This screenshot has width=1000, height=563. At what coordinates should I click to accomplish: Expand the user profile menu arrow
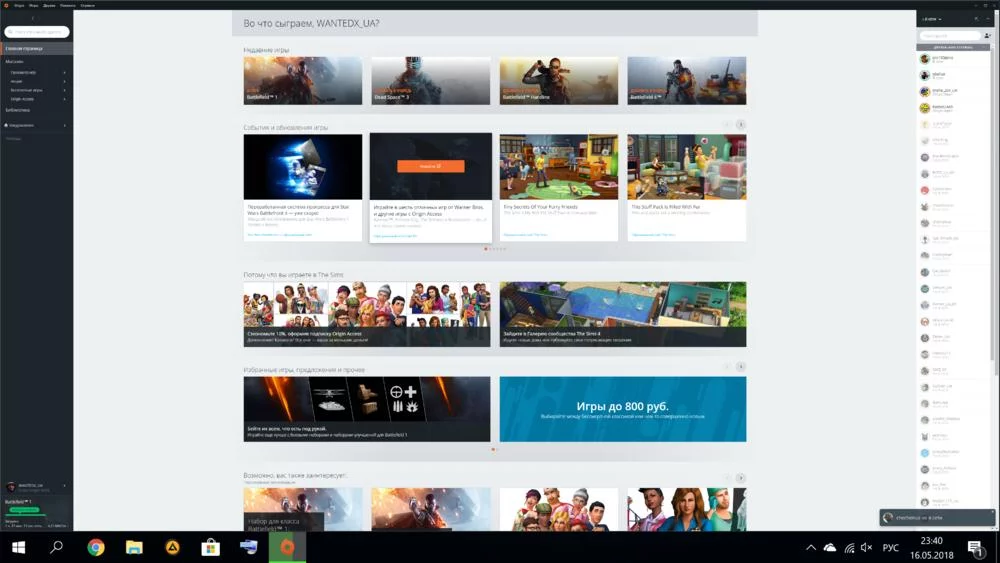[x=64, y=486]
